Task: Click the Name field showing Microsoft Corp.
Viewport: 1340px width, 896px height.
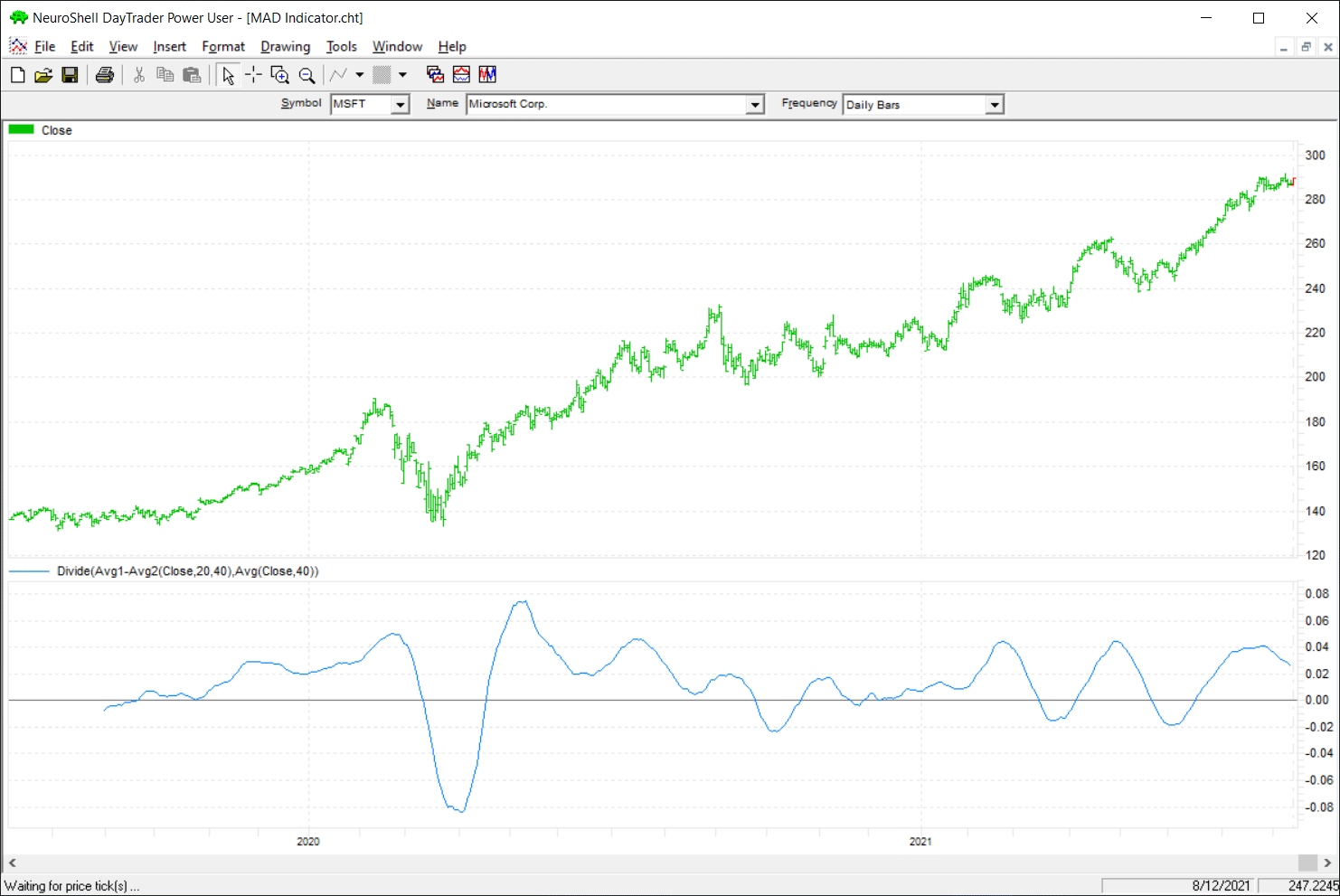Action: [607, 105]
